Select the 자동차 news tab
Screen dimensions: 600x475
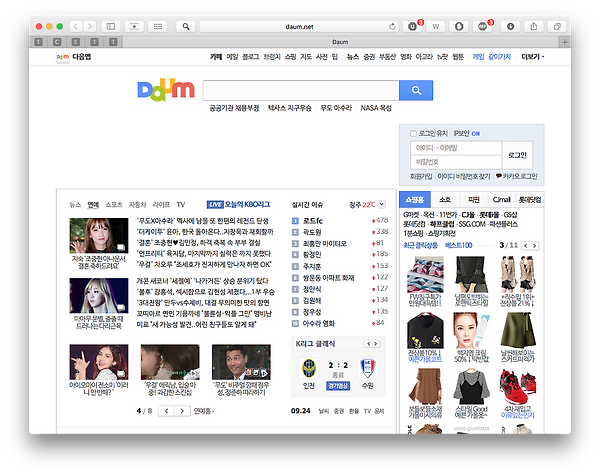click(137, 205)
